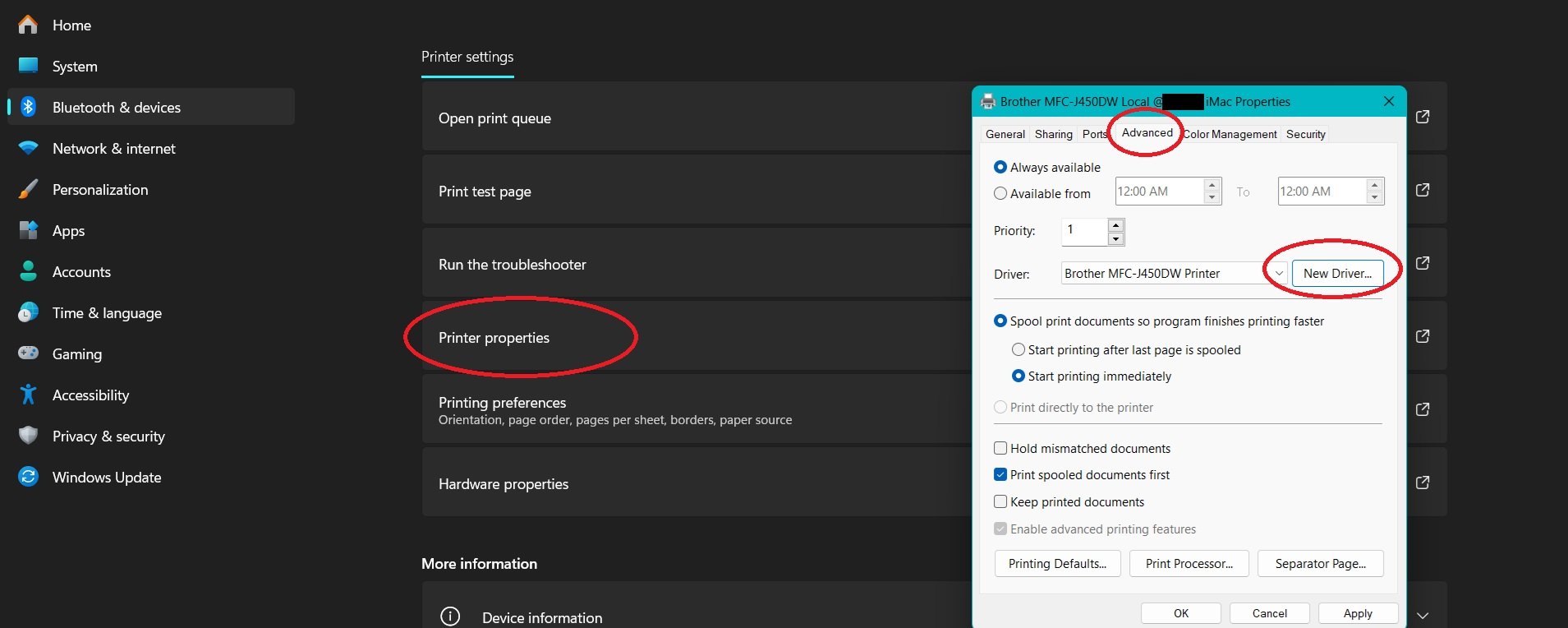Viewport: 1568px width, 628px height.
Task: Check Keep printed documents
Action: pos(1000,501)
